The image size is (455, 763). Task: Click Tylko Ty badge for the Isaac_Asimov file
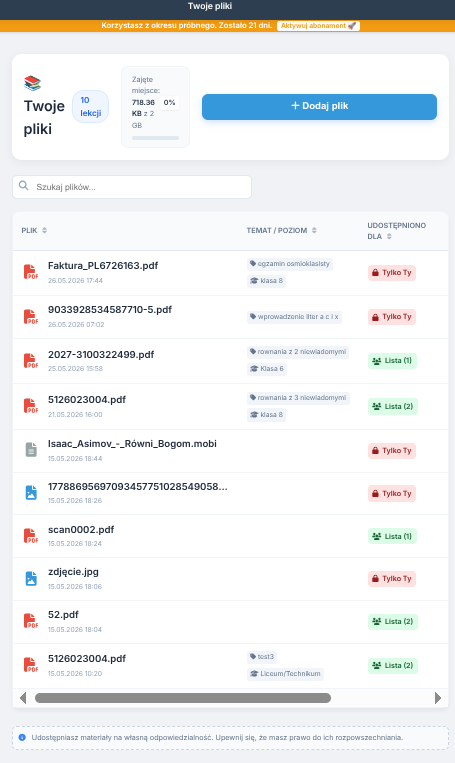[x=392, y=451]
